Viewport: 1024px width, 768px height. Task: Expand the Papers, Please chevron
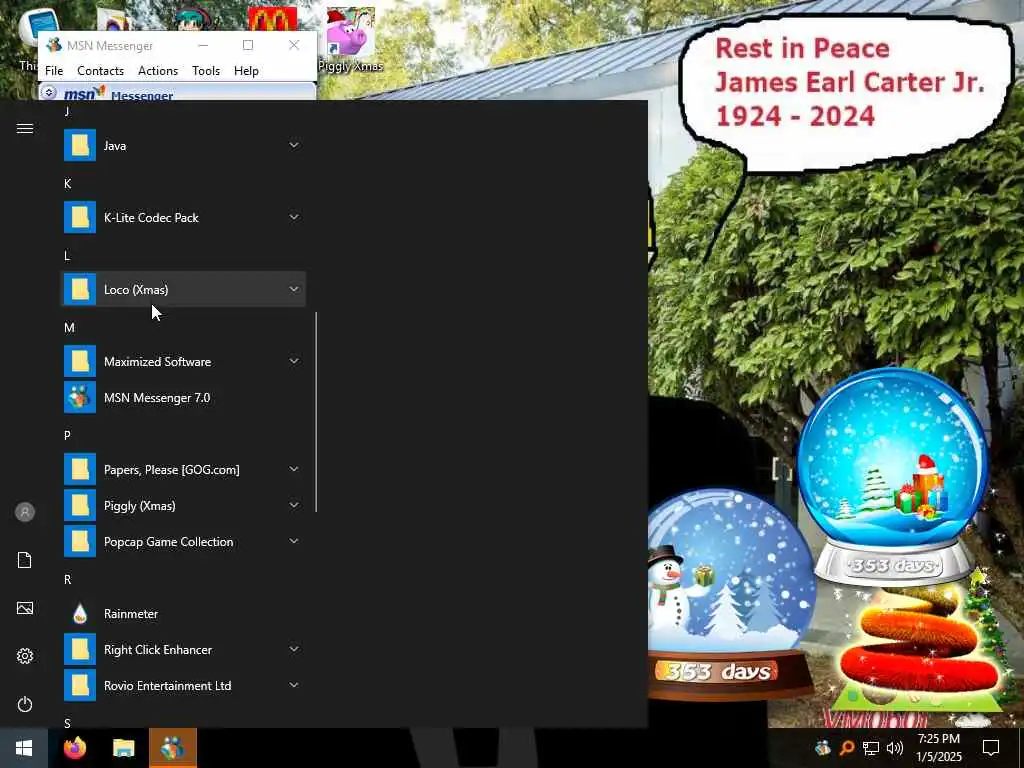[x=294, y=469]
